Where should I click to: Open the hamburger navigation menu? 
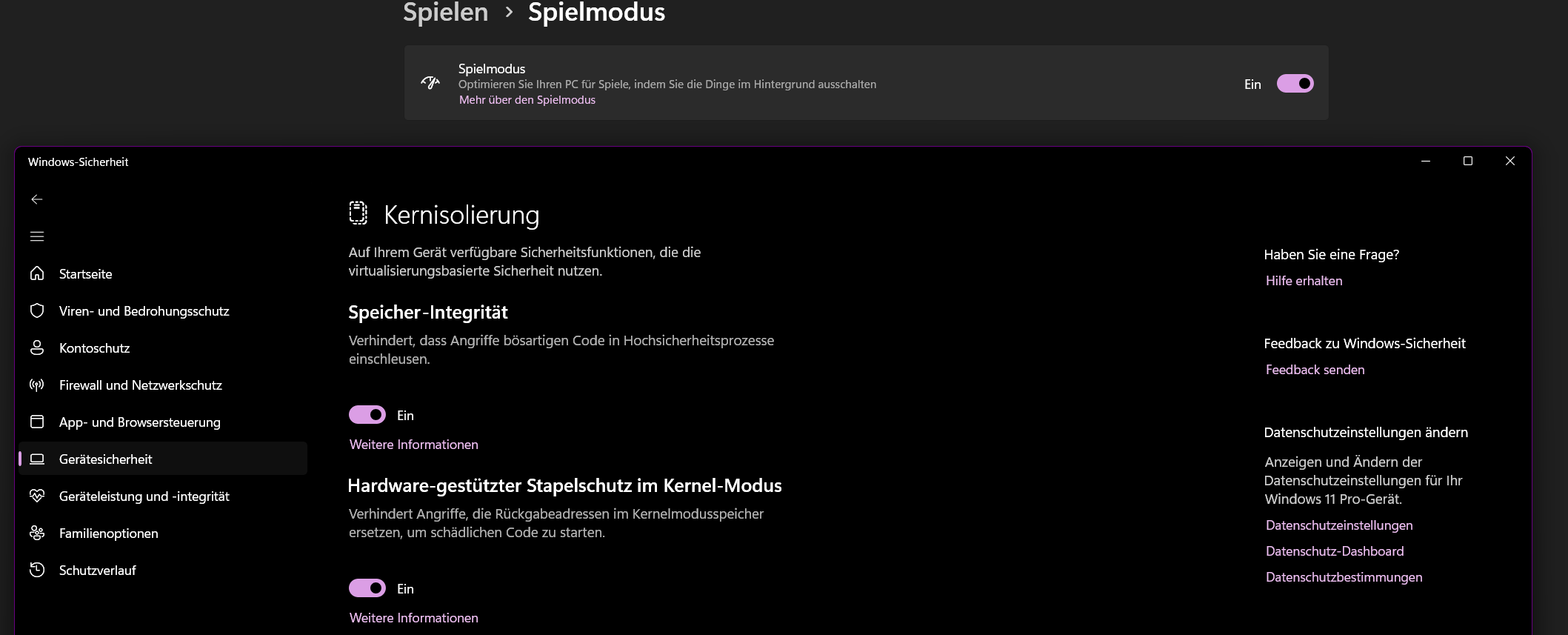pyautogui.click(x=37, y=236)
